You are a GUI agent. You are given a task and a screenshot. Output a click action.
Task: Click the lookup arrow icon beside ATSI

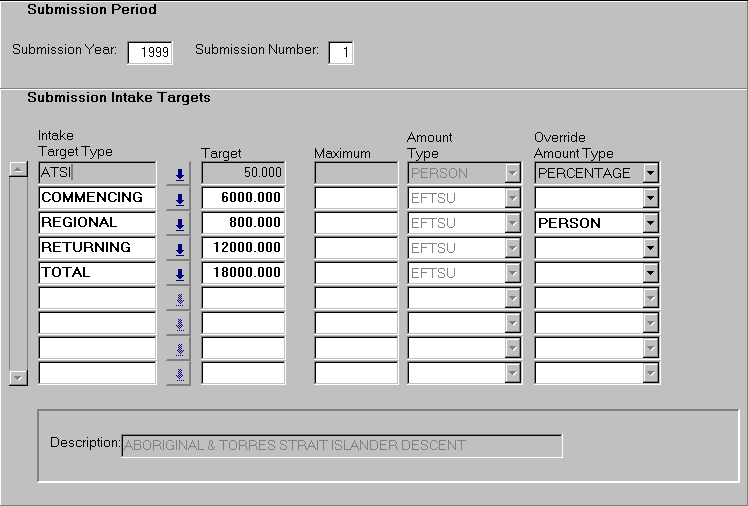coord(179,174)
